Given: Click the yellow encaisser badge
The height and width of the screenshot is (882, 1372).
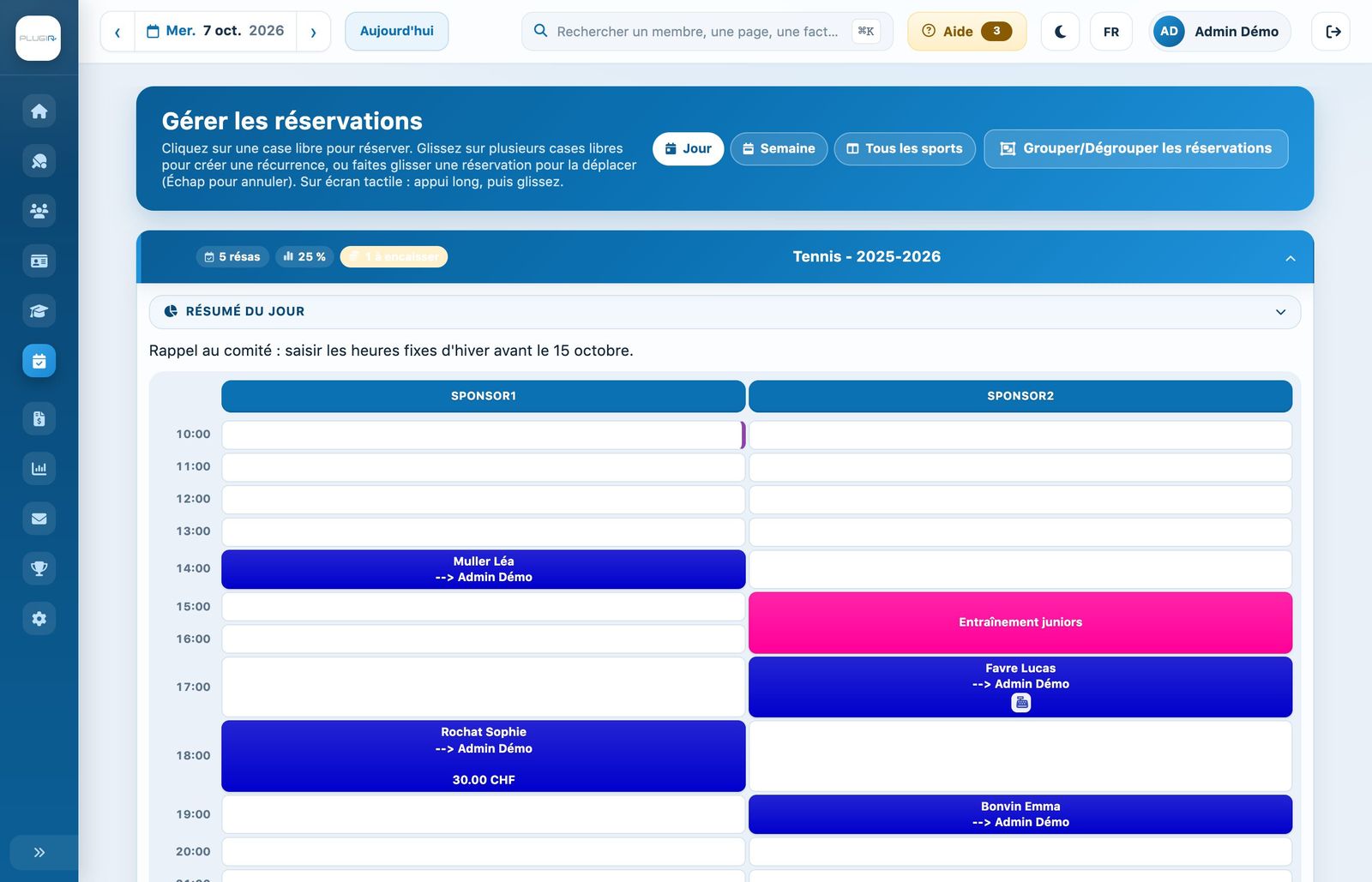Looking at the screenshot, I should click(394, 256).
